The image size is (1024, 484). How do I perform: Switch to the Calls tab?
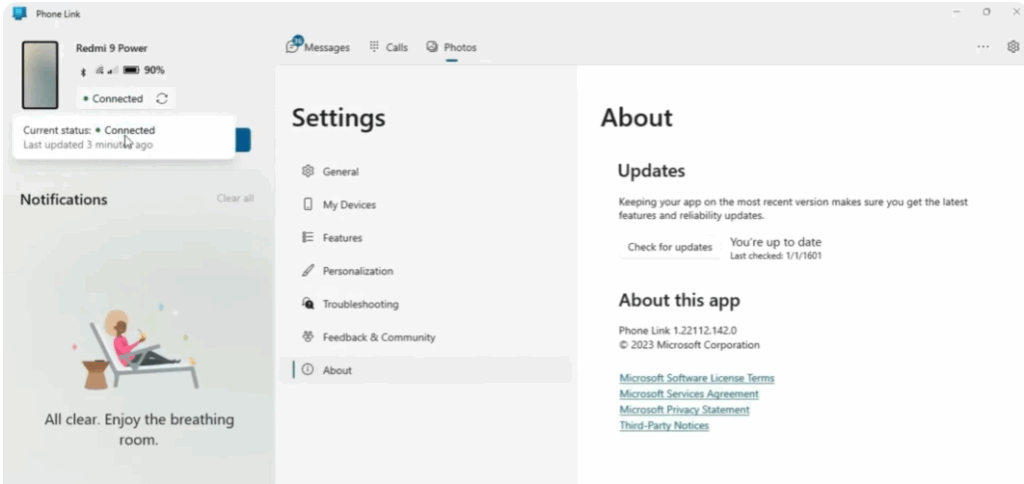[x=388, y=47]
